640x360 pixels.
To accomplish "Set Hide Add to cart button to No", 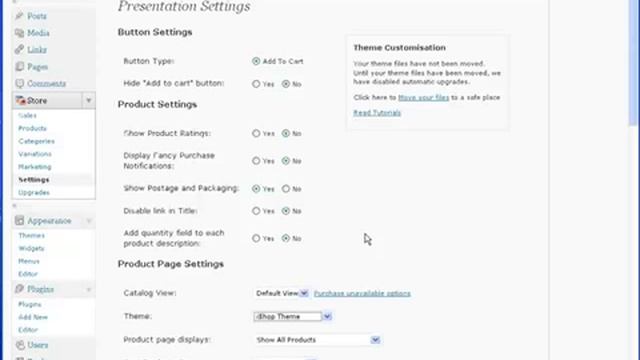I will point(286,84).
